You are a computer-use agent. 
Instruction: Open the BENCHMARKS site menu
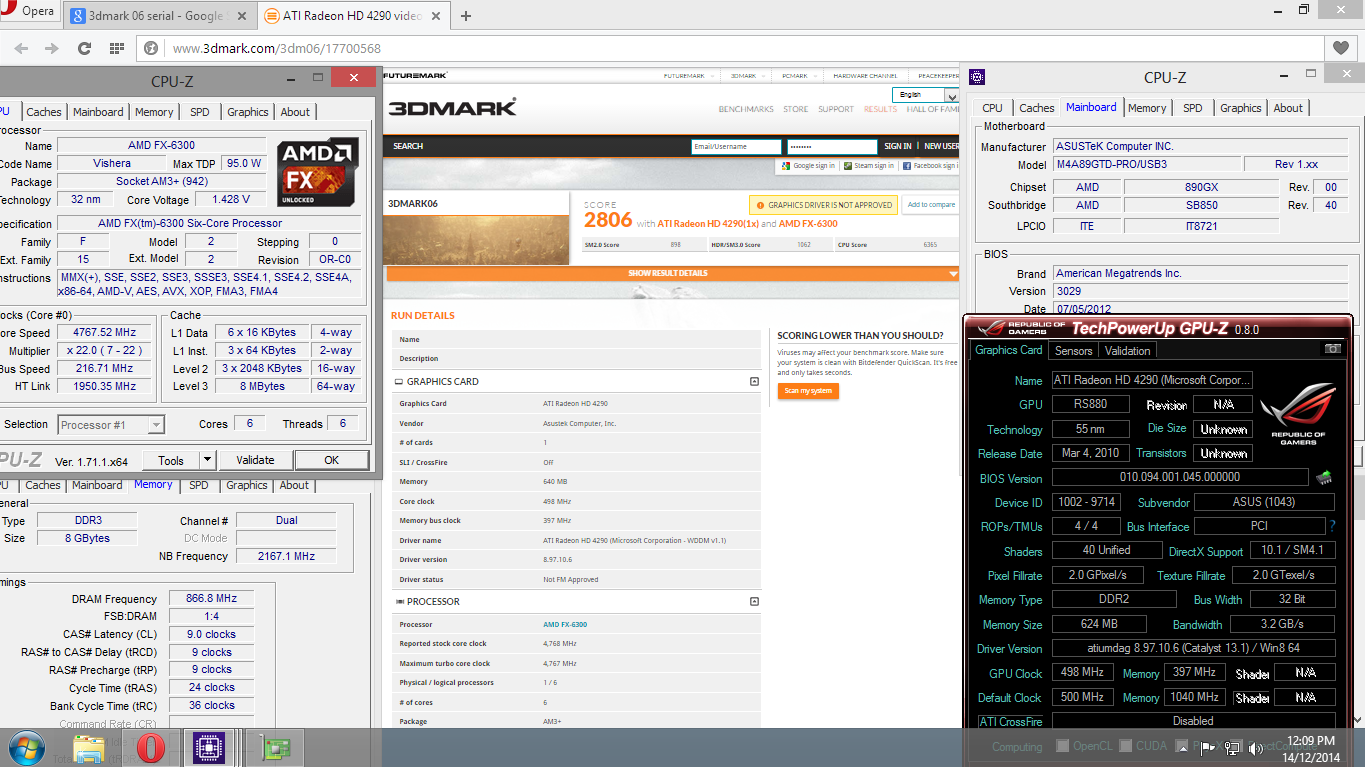pyautogui.click(x=746, y=109)
